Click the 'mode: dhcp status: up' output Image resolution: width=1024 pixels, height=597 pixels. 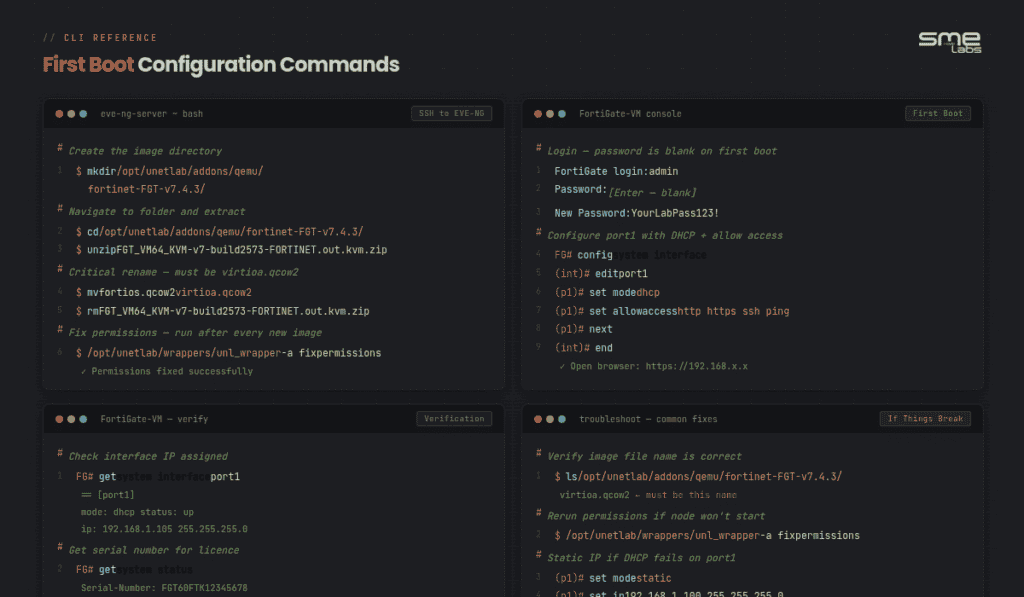136,512
